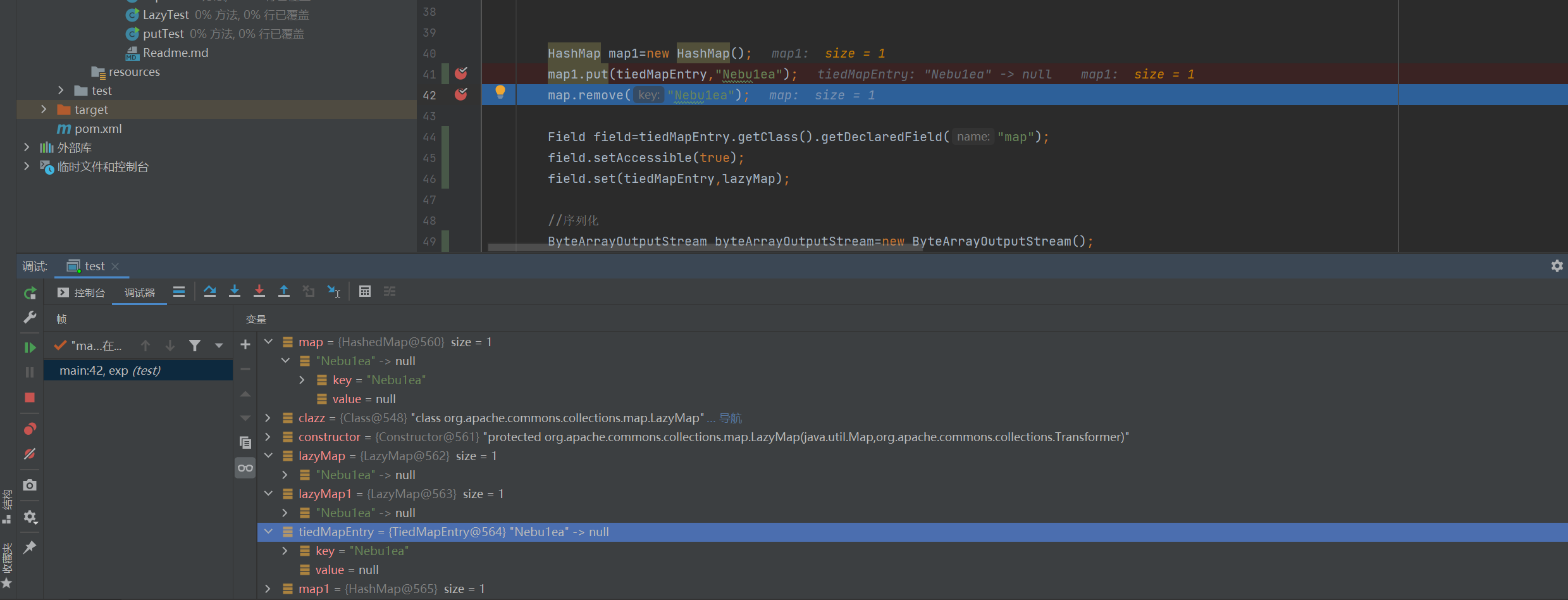The image size is (1568, 600).
Task: Click the Step Out icon
Action: tap(284, 291)
